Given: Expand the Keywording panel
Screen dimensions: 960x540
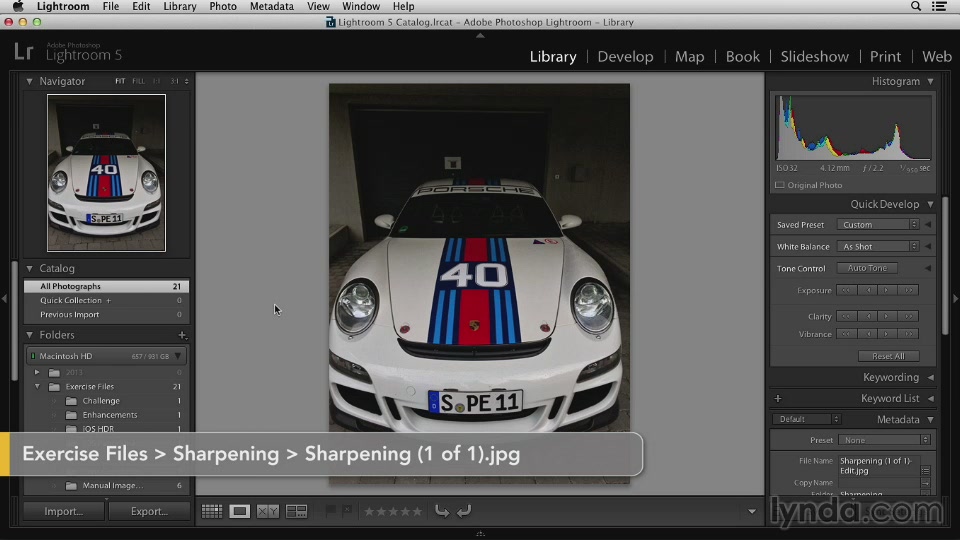Looking at the screenshot, I should pos(931,377).
